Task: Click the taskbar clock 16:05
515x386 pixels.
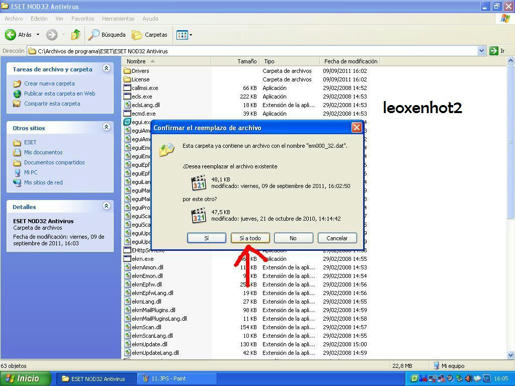Action: (x=501, y=379)
